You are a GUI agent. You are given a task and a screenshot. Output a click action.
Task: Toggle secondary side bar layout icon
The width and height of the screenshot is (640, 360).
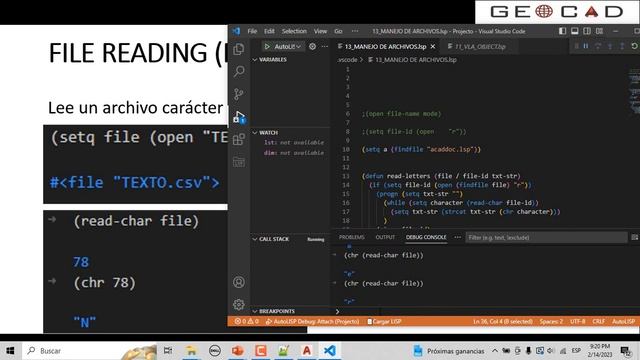[x=587, y=31]
